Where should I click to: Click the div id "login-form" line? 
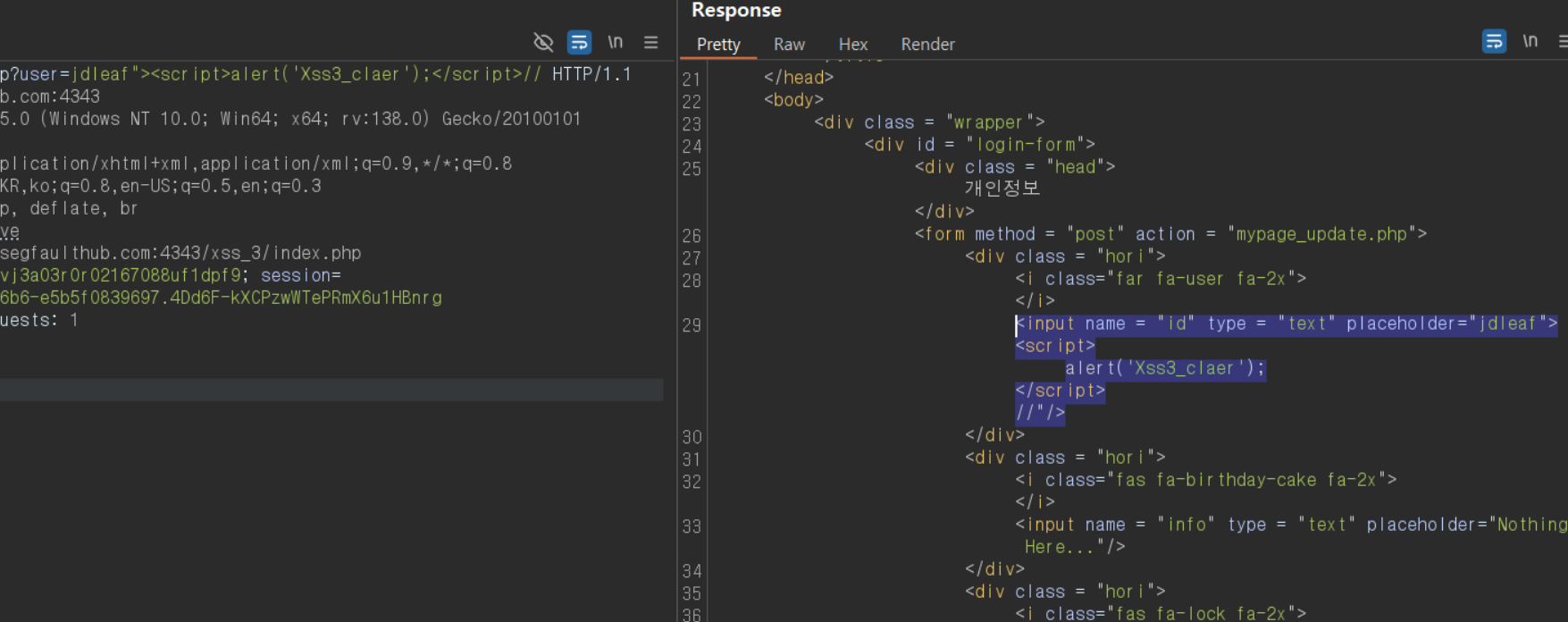[979, 145]
